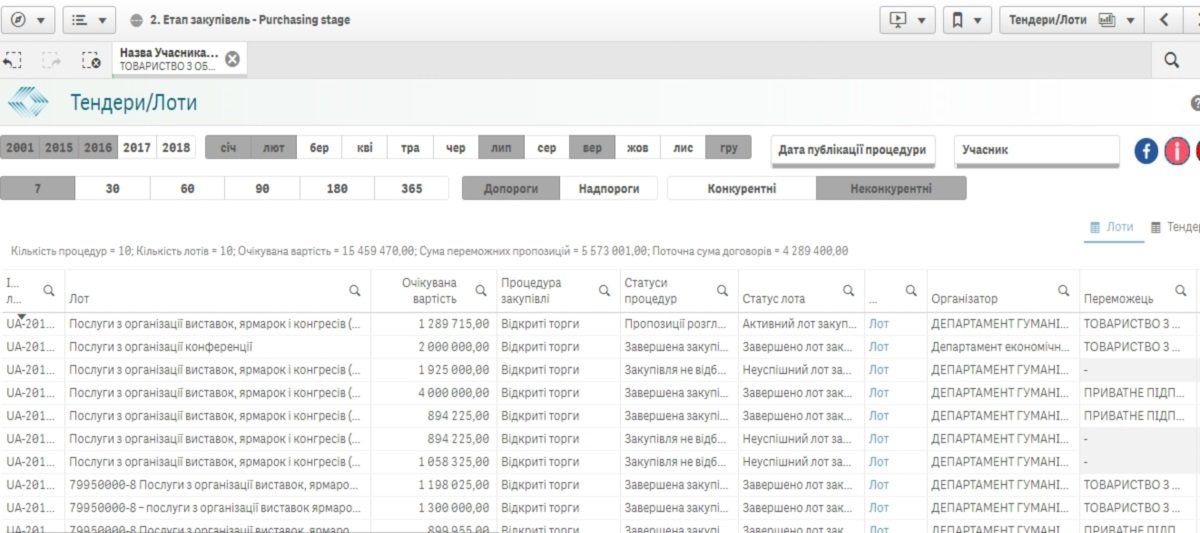Expand Дата публікації процедури filter
This screenshot has width=1200, height=533.
(x=853, y=150)
